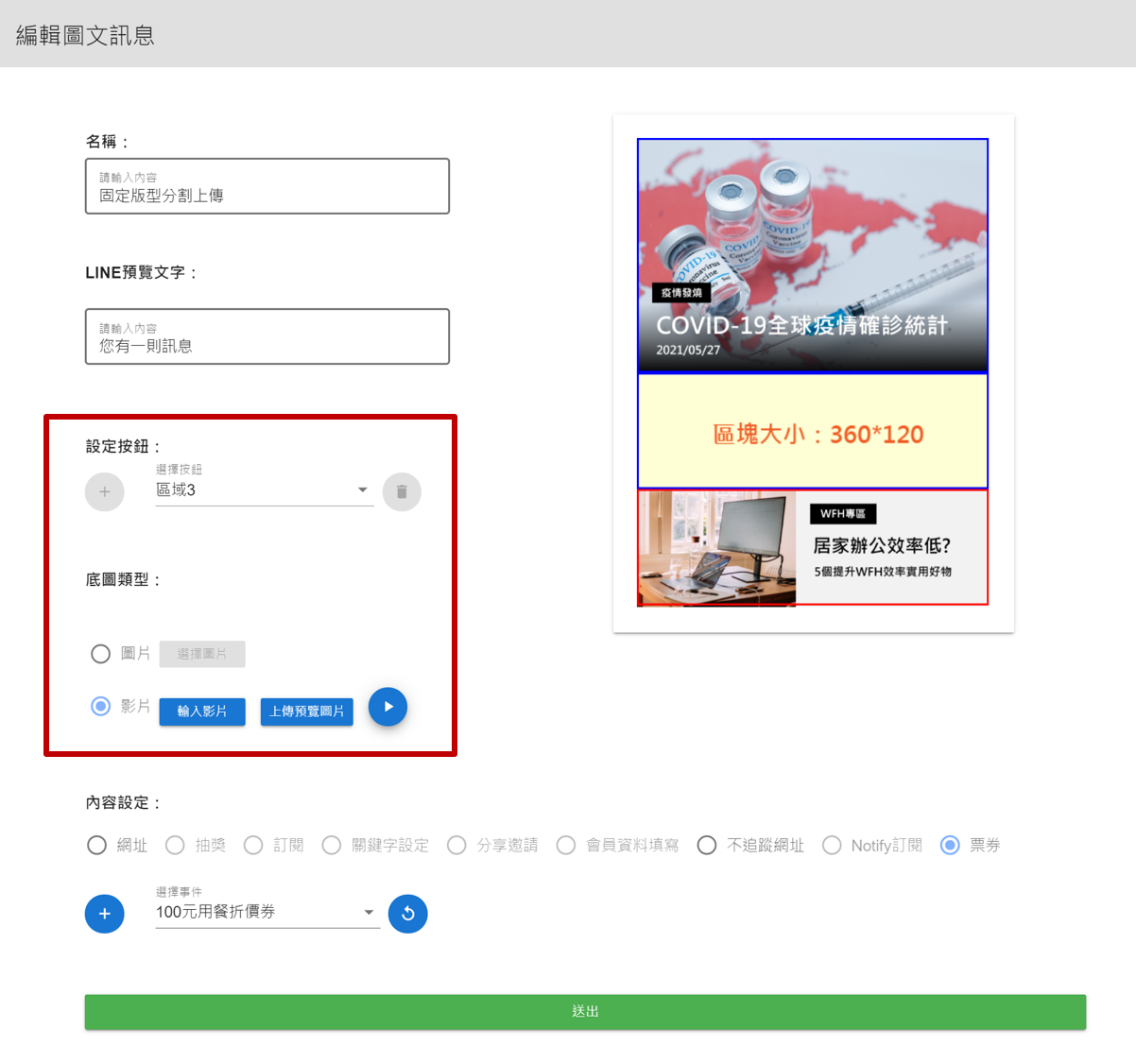The height and width of the screenshot is (1064, 1136).
Task: Choose 網址 in content settings
Action: 95,845
